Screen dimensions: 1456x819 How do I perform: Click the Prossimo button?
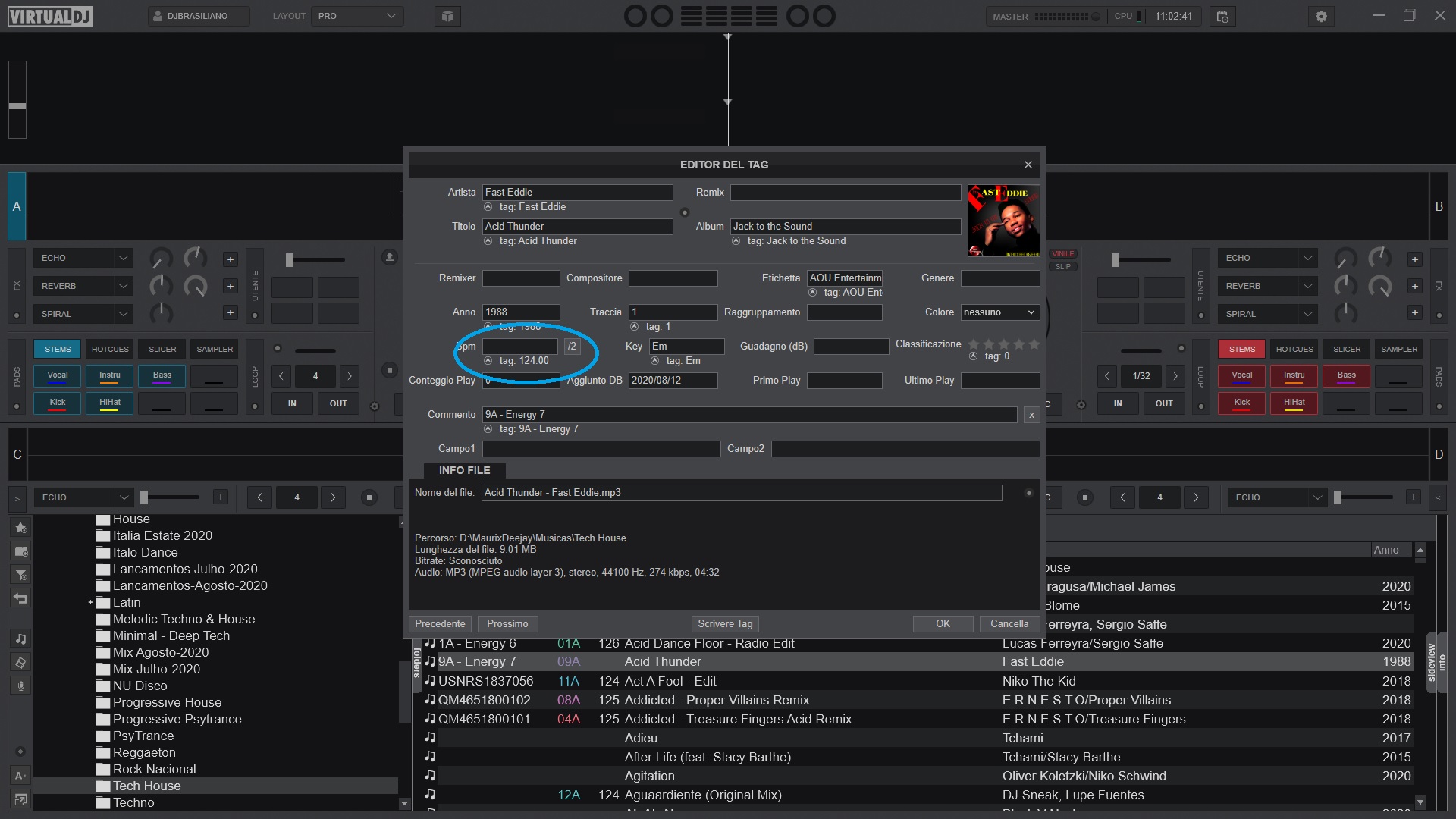click(x=507, y=624)
